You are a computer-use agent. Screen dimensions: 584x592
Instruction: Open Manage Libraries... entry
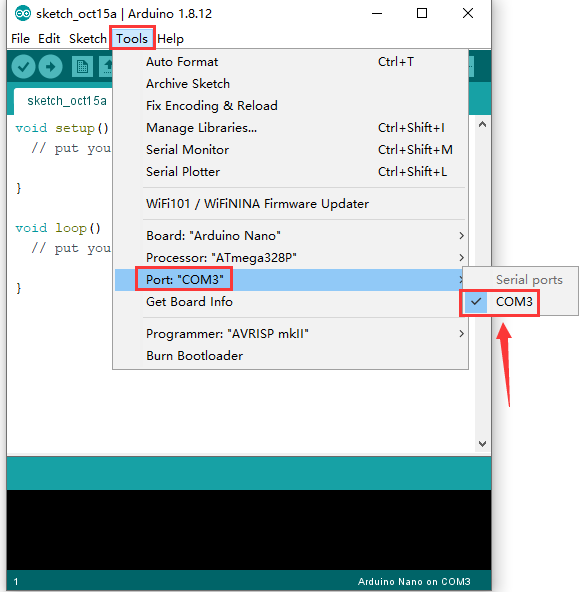(290, 128)
